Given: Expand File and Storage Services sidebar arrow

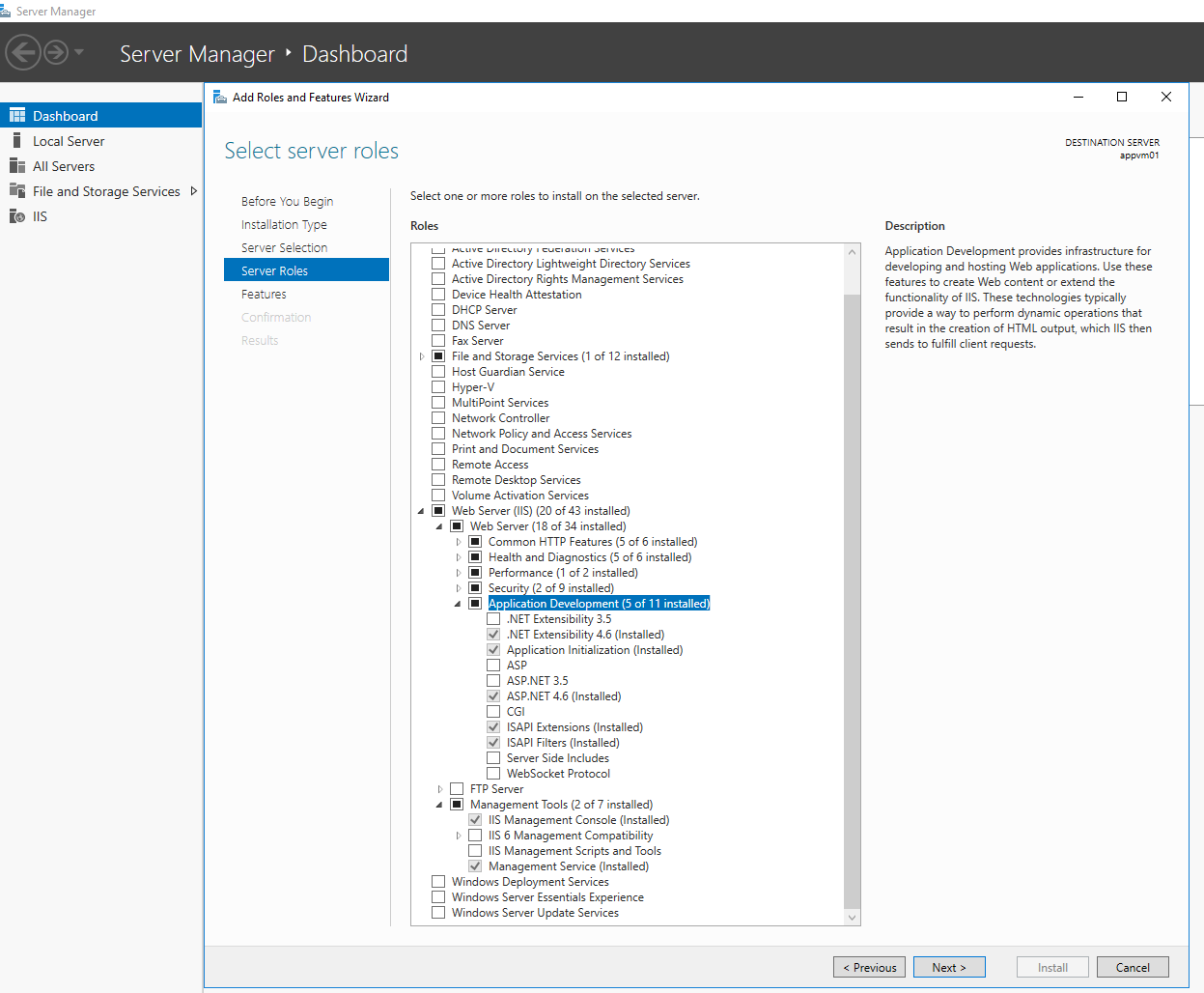Looking at the screenshot, I should [x=194, y=190].
